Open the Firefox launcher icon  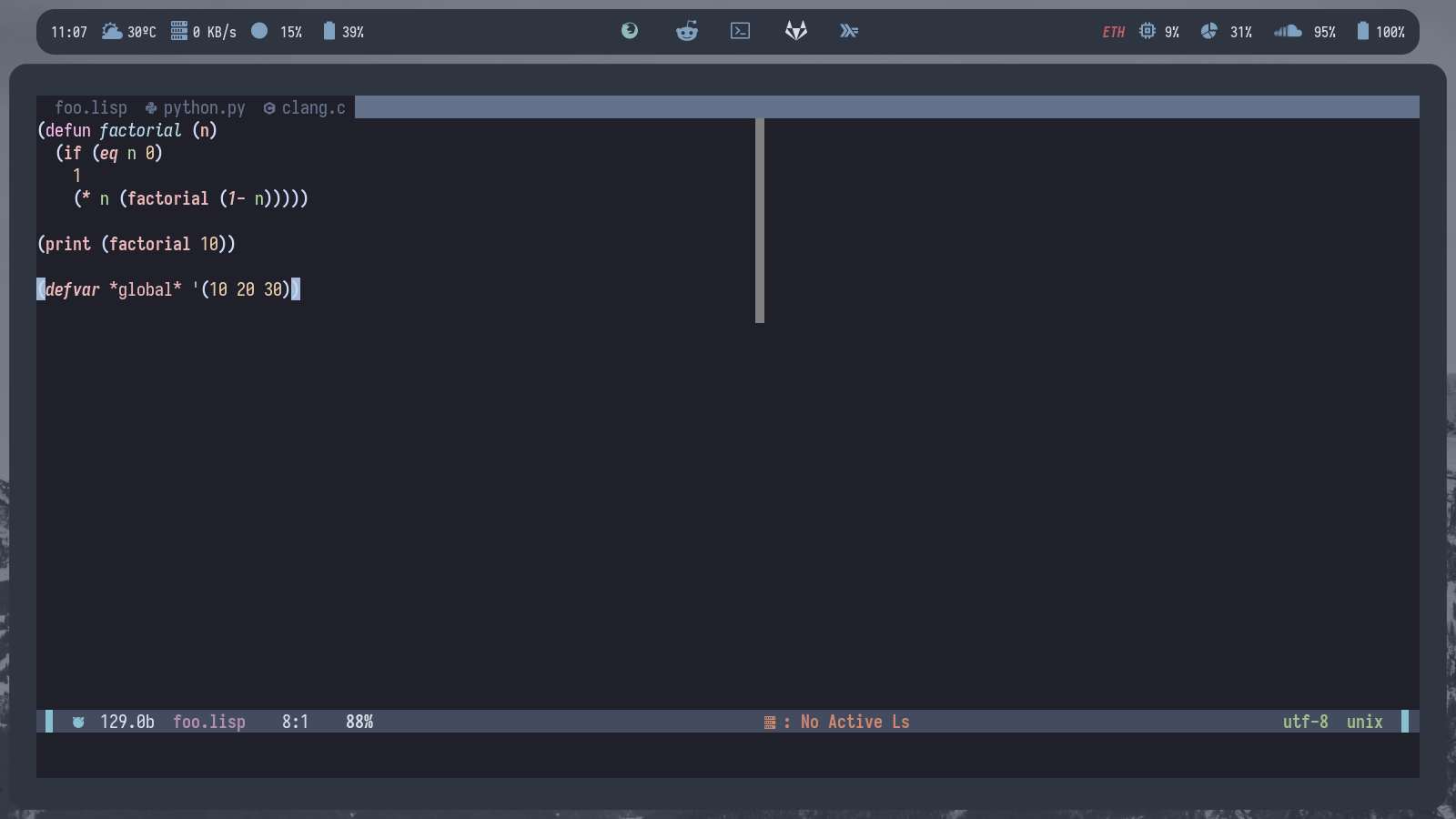[630, 31]
